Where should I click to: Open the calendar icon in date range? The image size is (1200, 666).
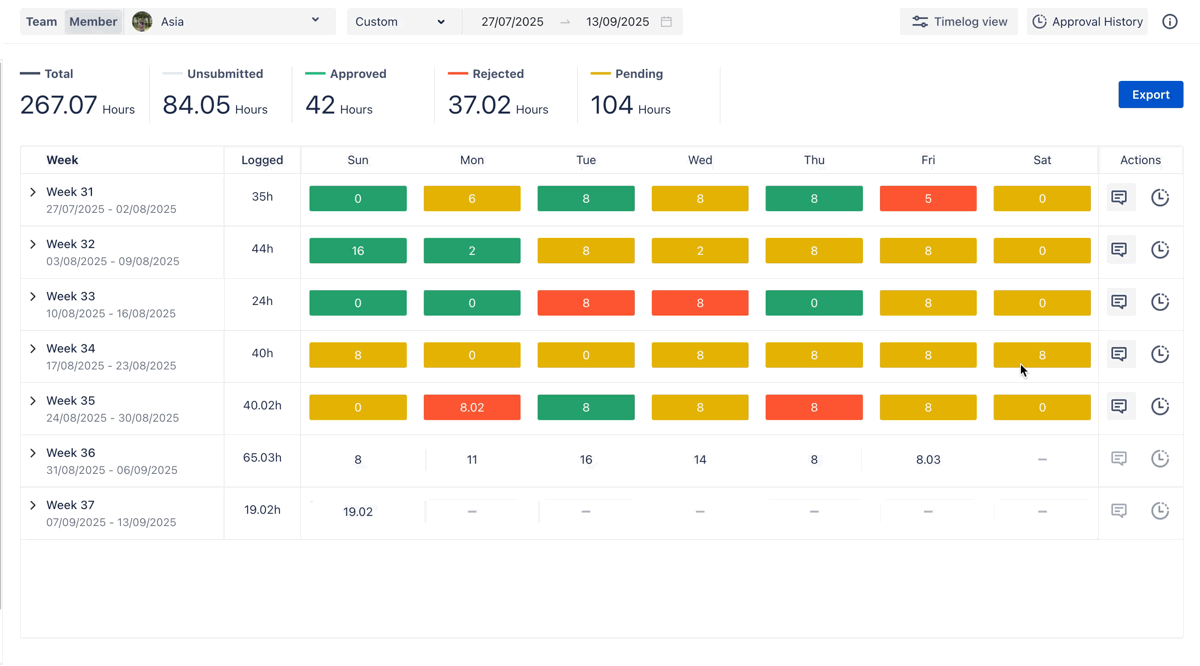click(667, 22)
